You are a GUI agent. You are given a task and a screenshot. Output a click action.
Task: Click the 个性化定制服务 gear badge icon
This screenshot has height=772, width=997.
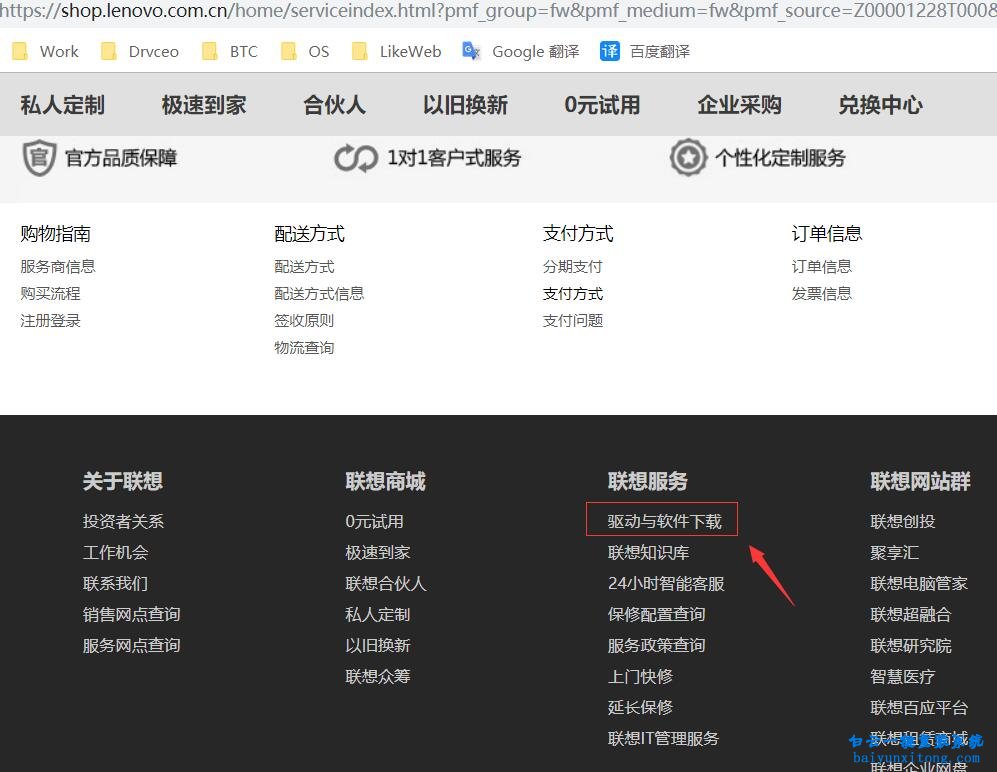[x=688, y=157]
